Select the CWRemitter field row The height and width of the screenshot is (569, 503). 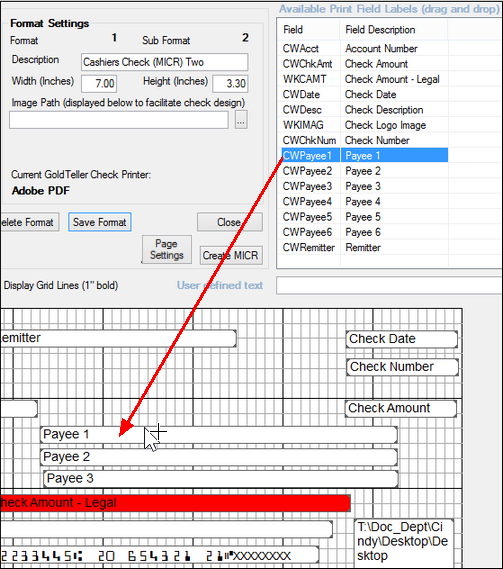[365, 247]
